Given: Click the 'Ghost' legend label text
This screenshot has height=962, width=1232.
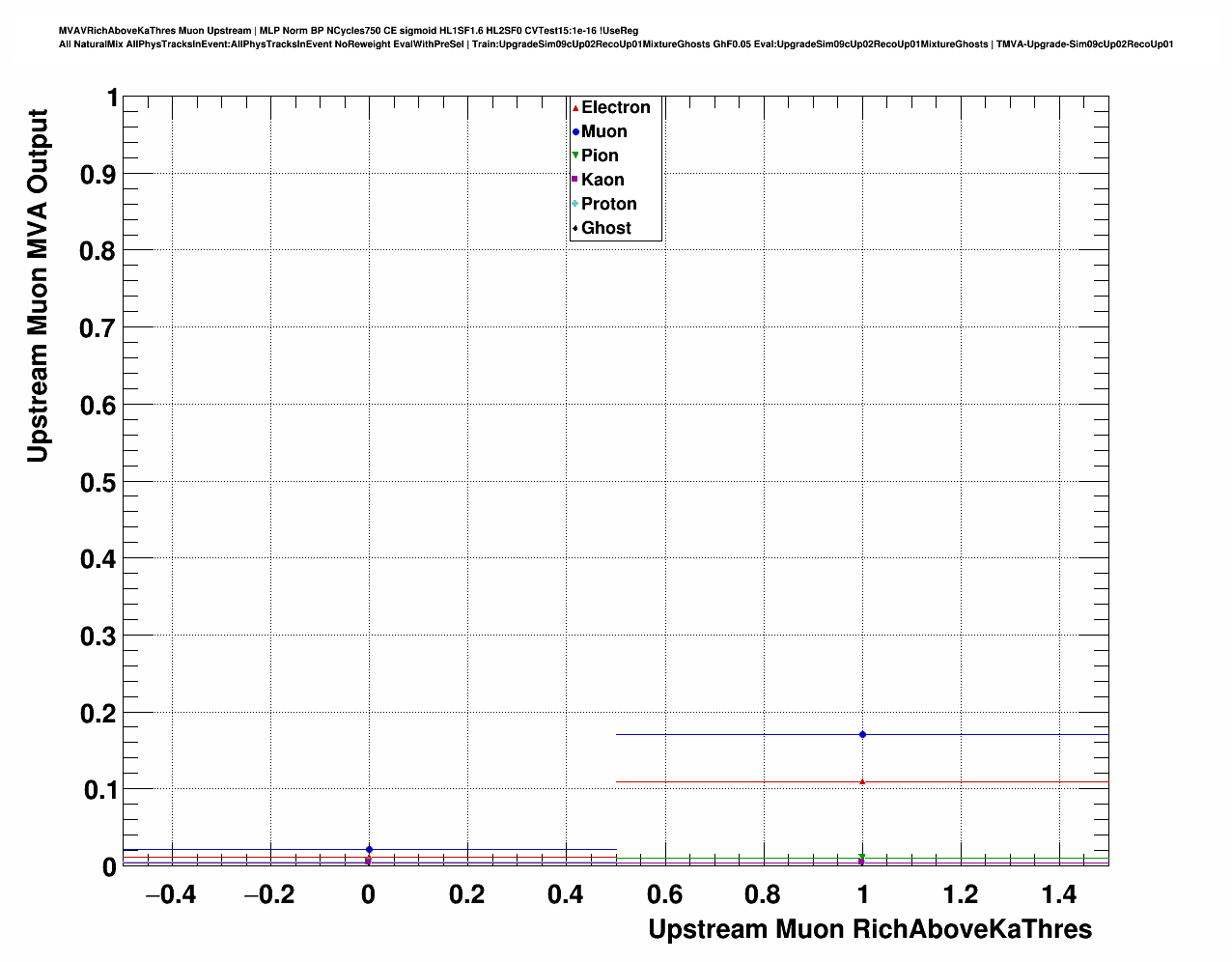Looking at the screenshot, I should [x=605, y=228].
